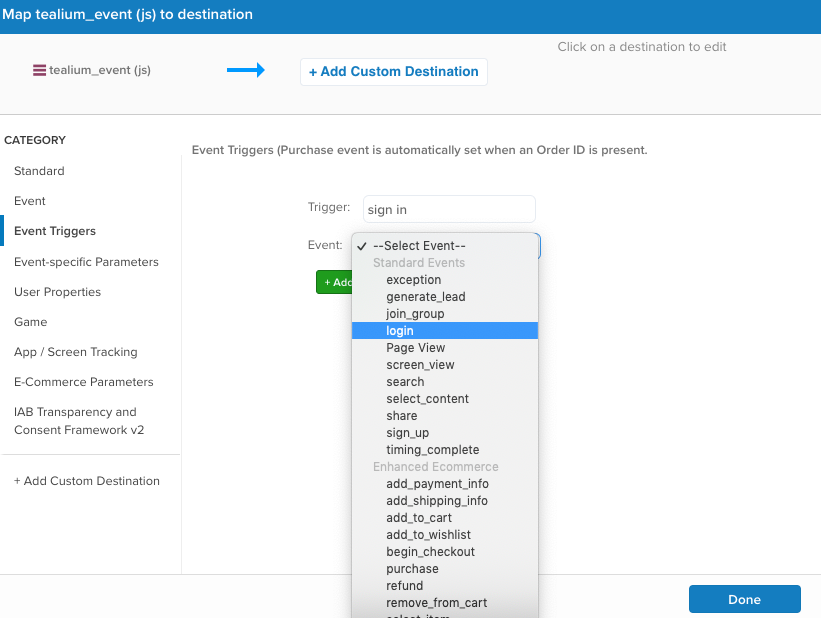The image size is (821, 619).
Task: Pick purchase from the event list
Action: point(412,569)
